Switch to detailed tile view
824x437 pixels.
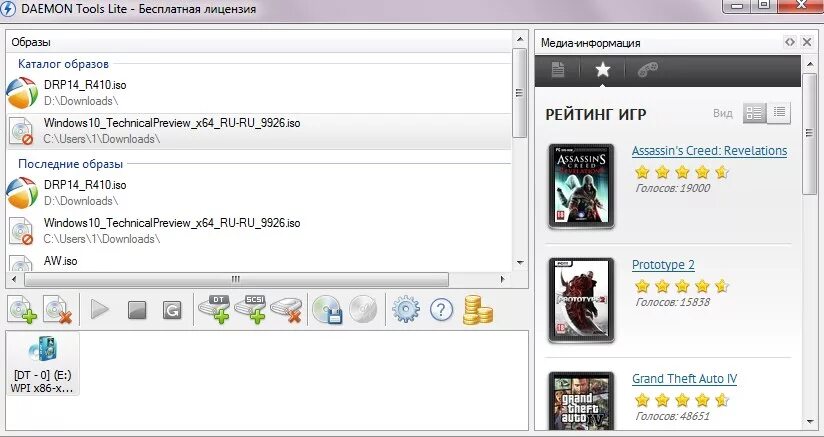(755, 113)
